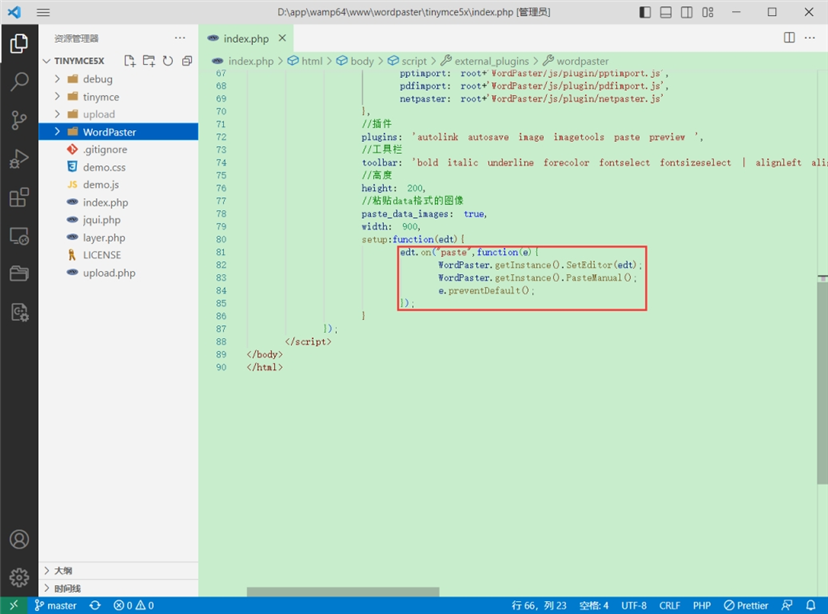
Task: Open problems via errors and warnings count
Action: click(x=134, y=605)
